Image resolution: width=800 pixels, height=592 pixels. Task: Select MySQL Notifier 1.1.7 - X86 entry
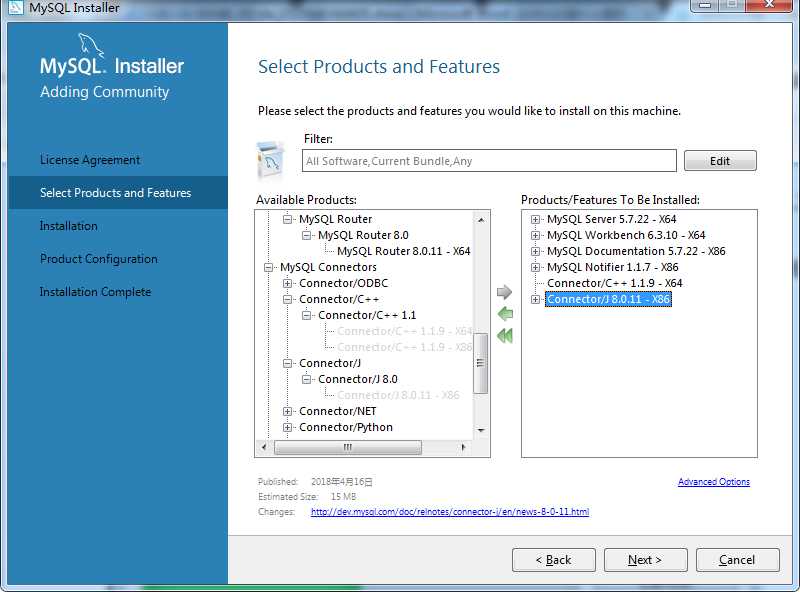pyautogui.click(x=612, y=267)
